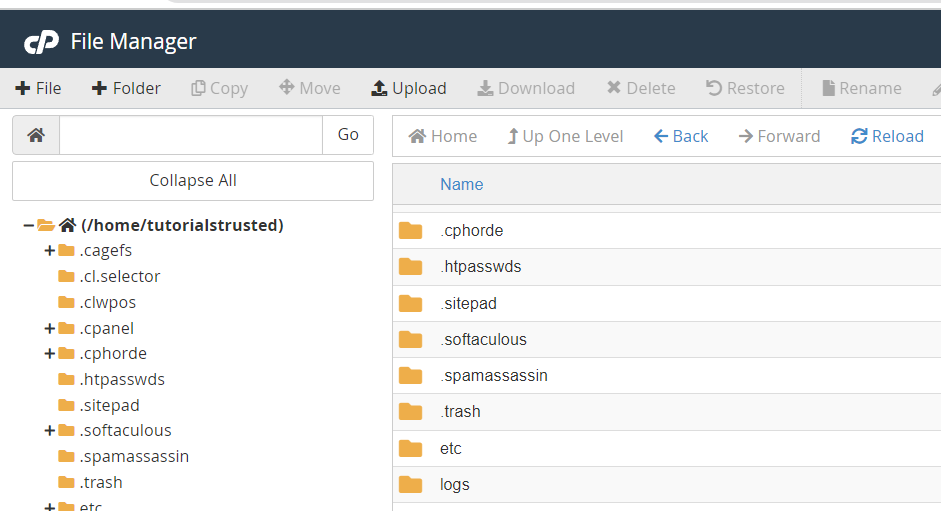This screenshot has width=941, height=511.
Task: Click the cPanel logo icon
Action: coord(41,42)
